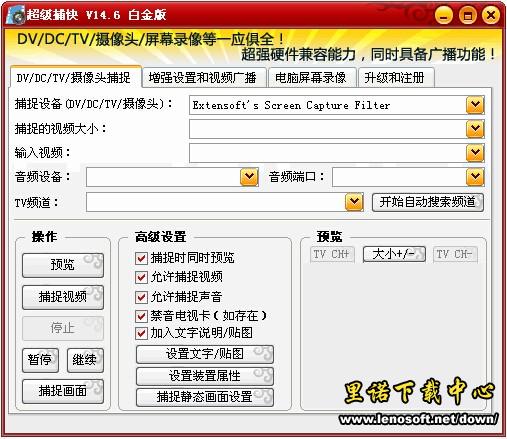Click the 大小+/- preview size button
507x439 pixels.
[394, 254]
